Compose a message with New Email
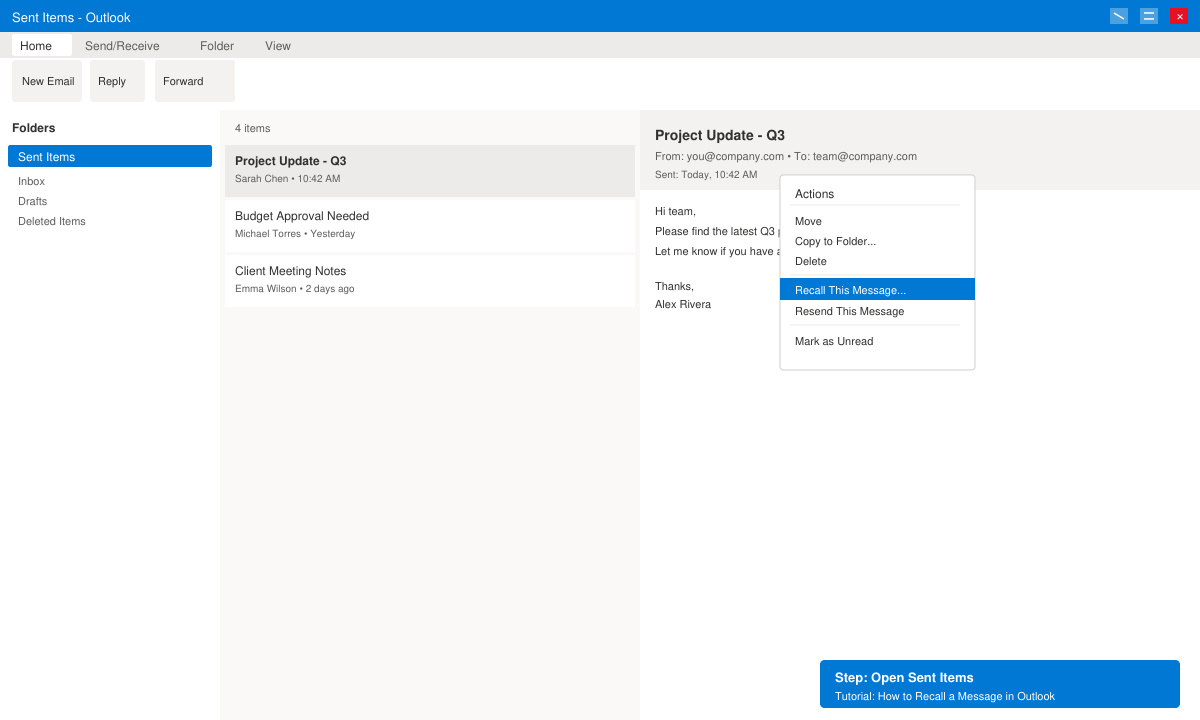 coord(47,81)
